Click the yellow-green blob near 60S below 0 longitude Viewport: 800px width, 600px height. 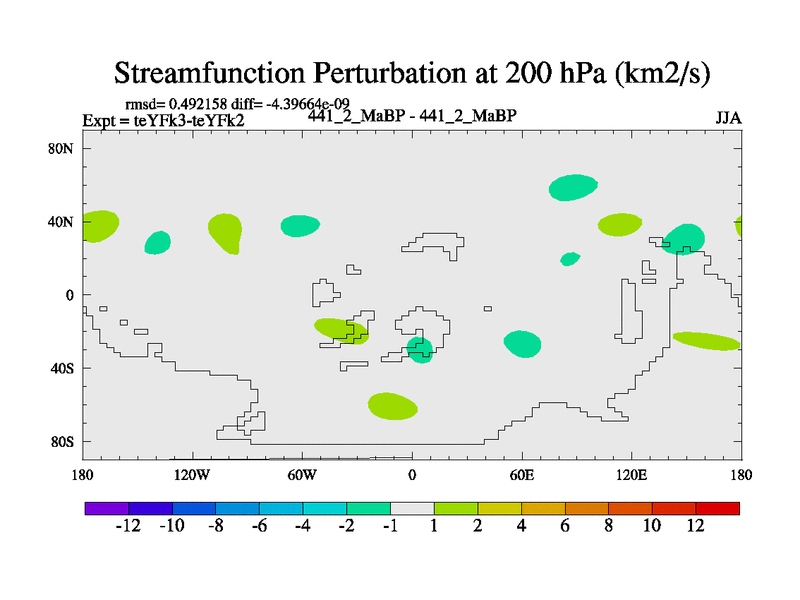tap(392, 405)
